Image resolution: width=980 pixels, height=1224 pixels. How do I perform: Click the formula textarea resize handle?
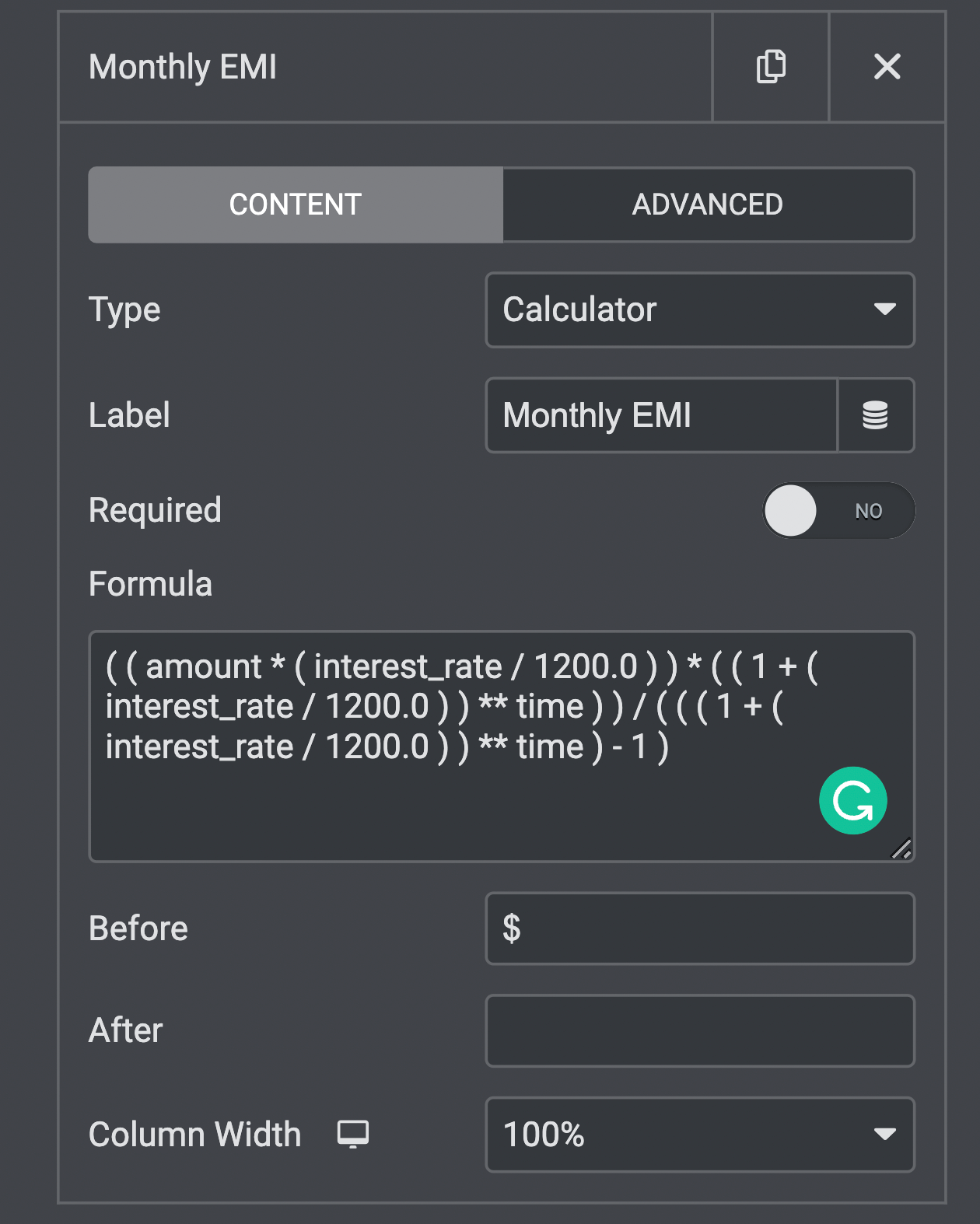pos(901,848)
